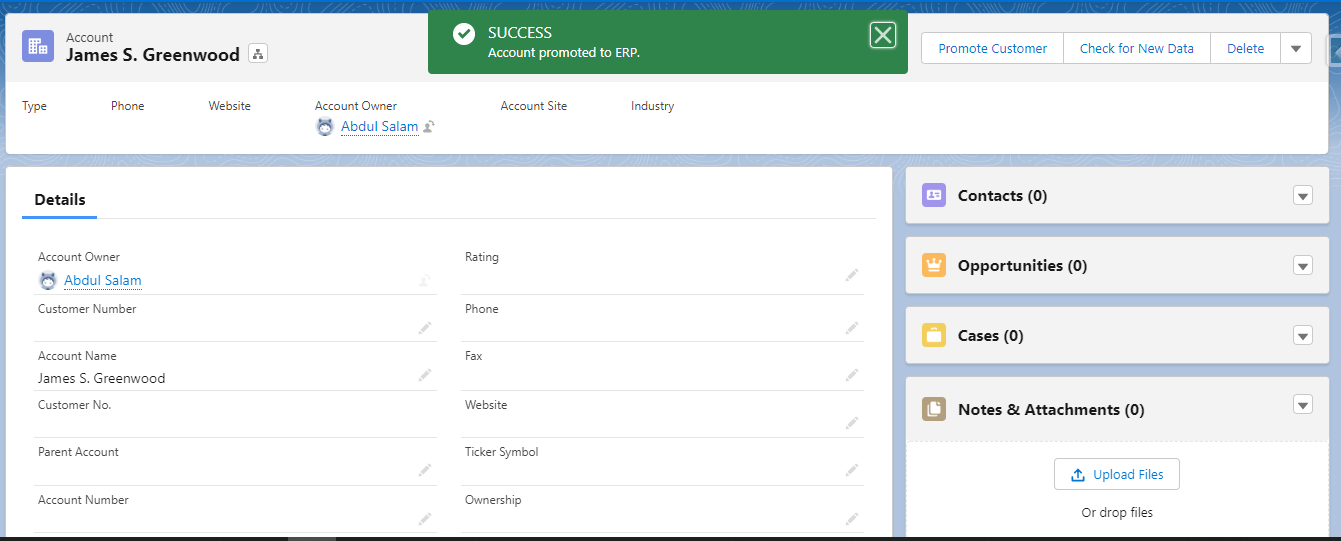This screenshot has height=541, width=1341.
Task: Edit Ticker Symbol pencil icon
Action: (852, 470)
